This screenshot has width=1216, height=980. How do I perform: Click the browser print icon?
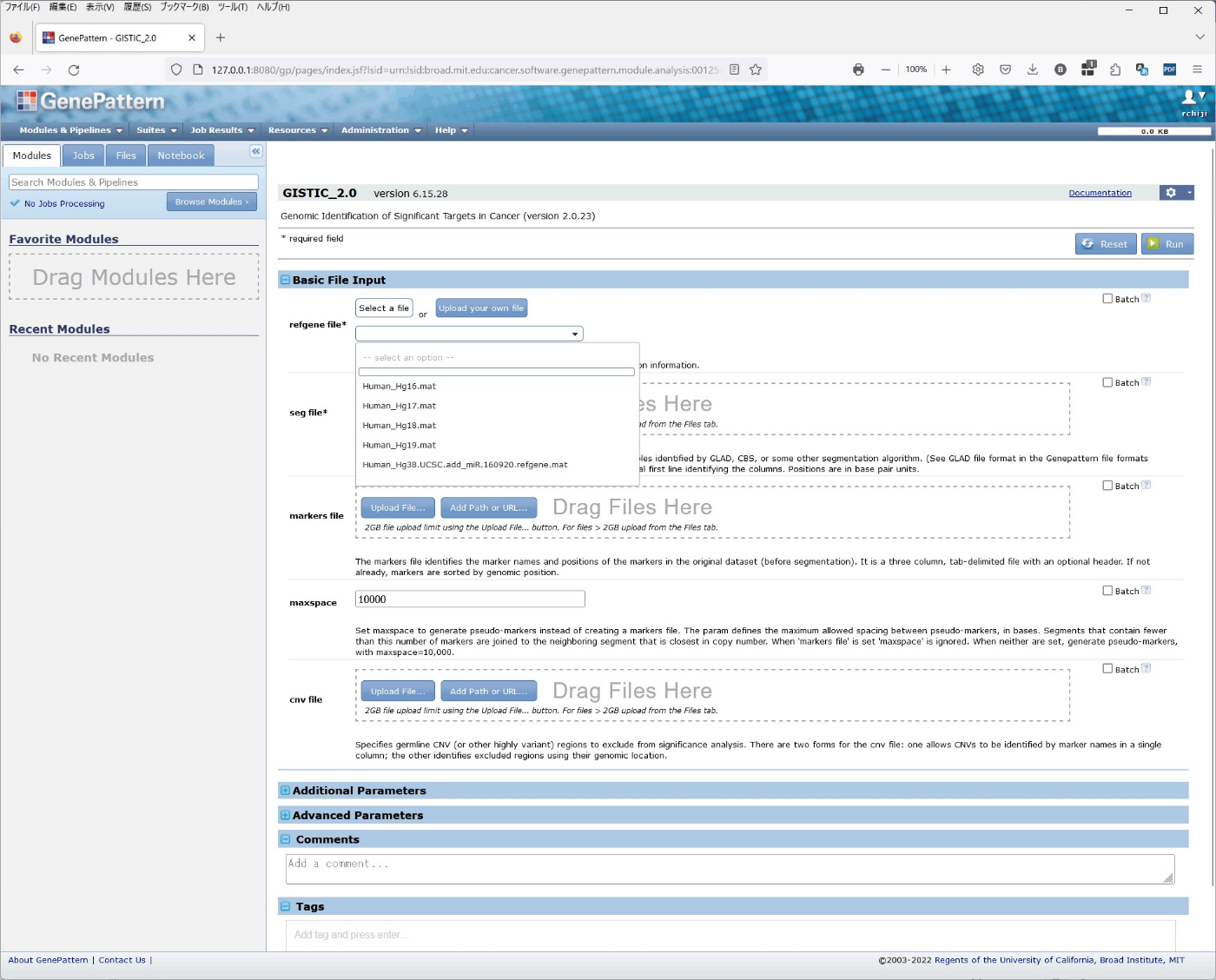(x=858, y=70)
